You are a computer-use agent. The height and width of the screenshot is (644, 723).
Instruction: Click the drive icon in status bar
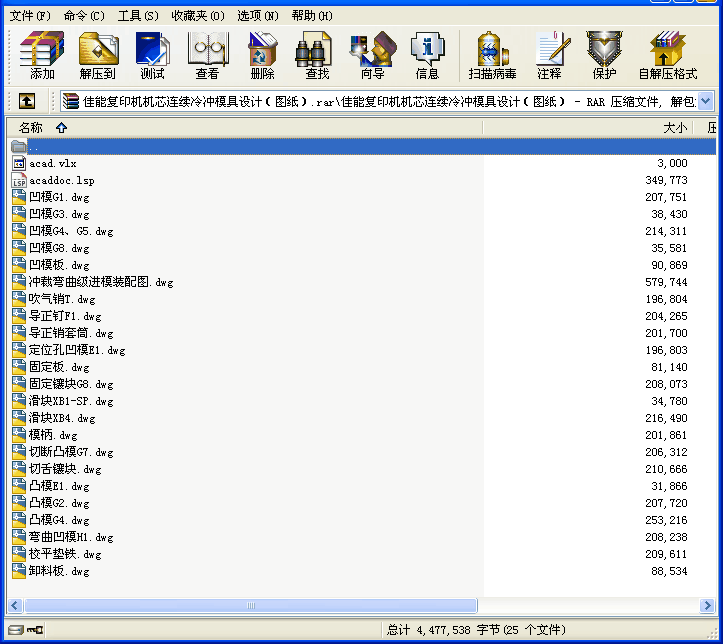(15, 630)
